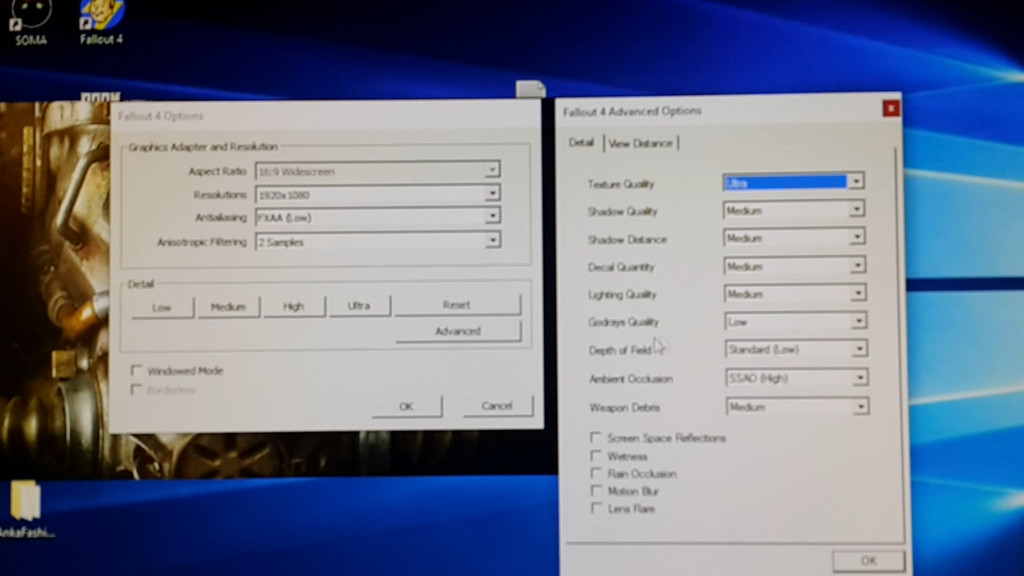
Task: Click the Weapon Debris label
Action: 625,408
